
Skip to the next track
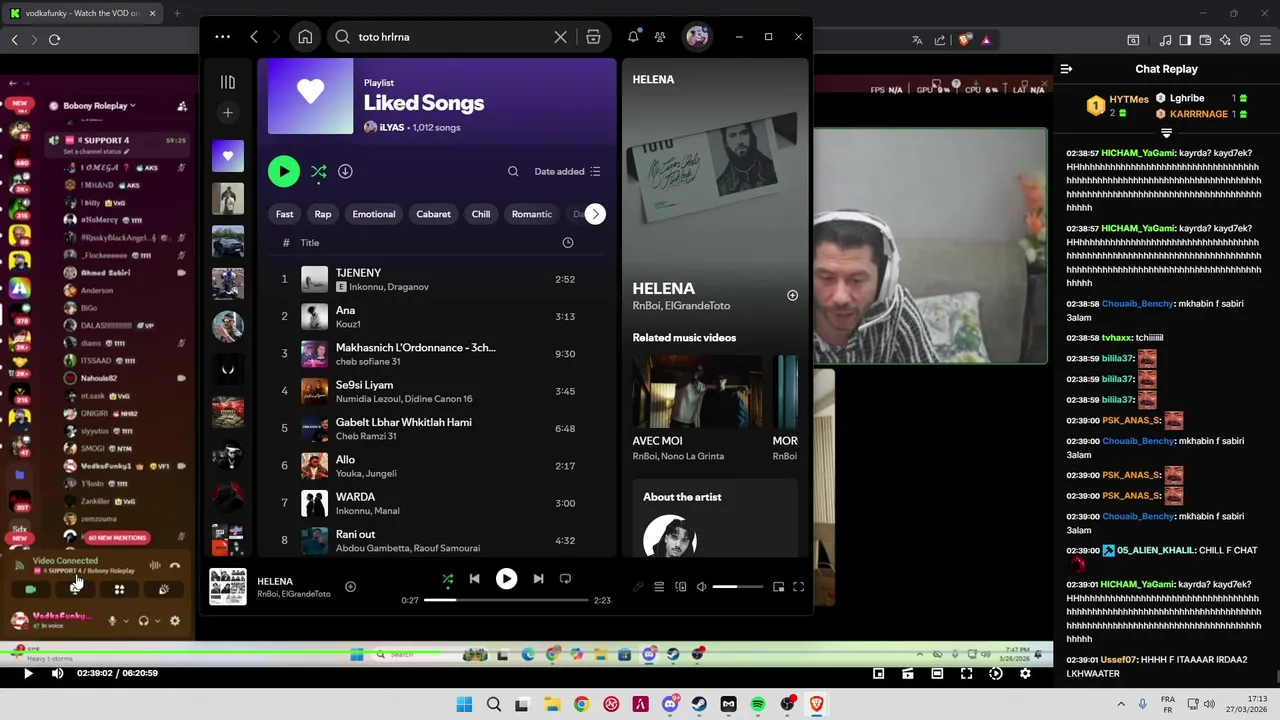tap(538, 579)
